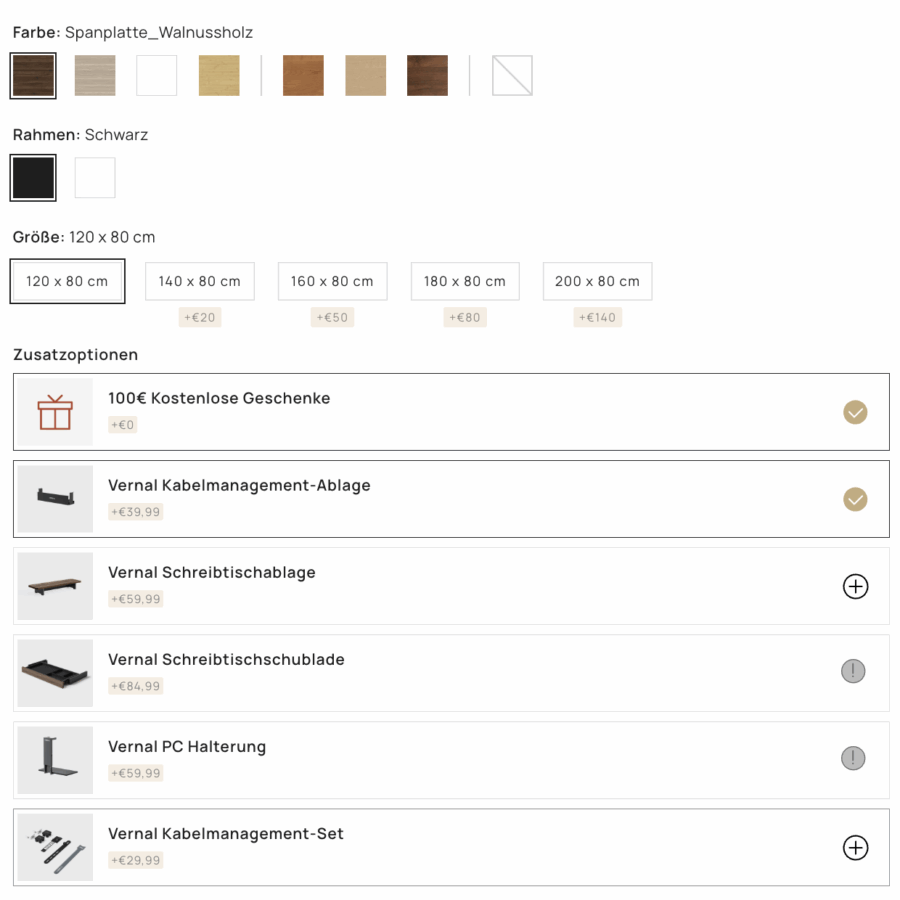Image resolution: width=900 pixels, height=900 pixels.
Task: Select the white frame color swatch
Action: (95, 178)
